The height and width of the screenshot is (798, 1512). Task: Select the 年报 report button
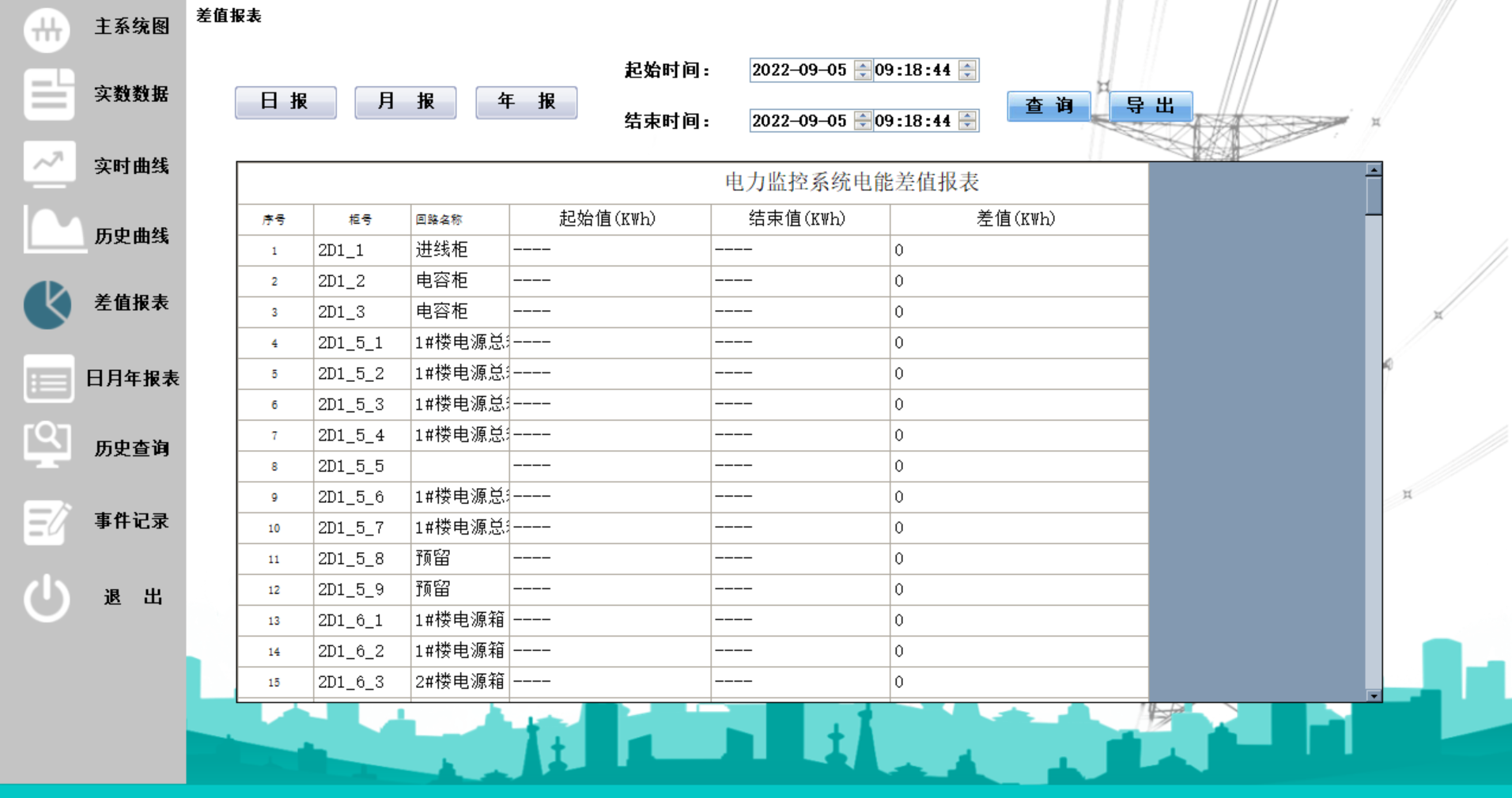pos(526,101)
